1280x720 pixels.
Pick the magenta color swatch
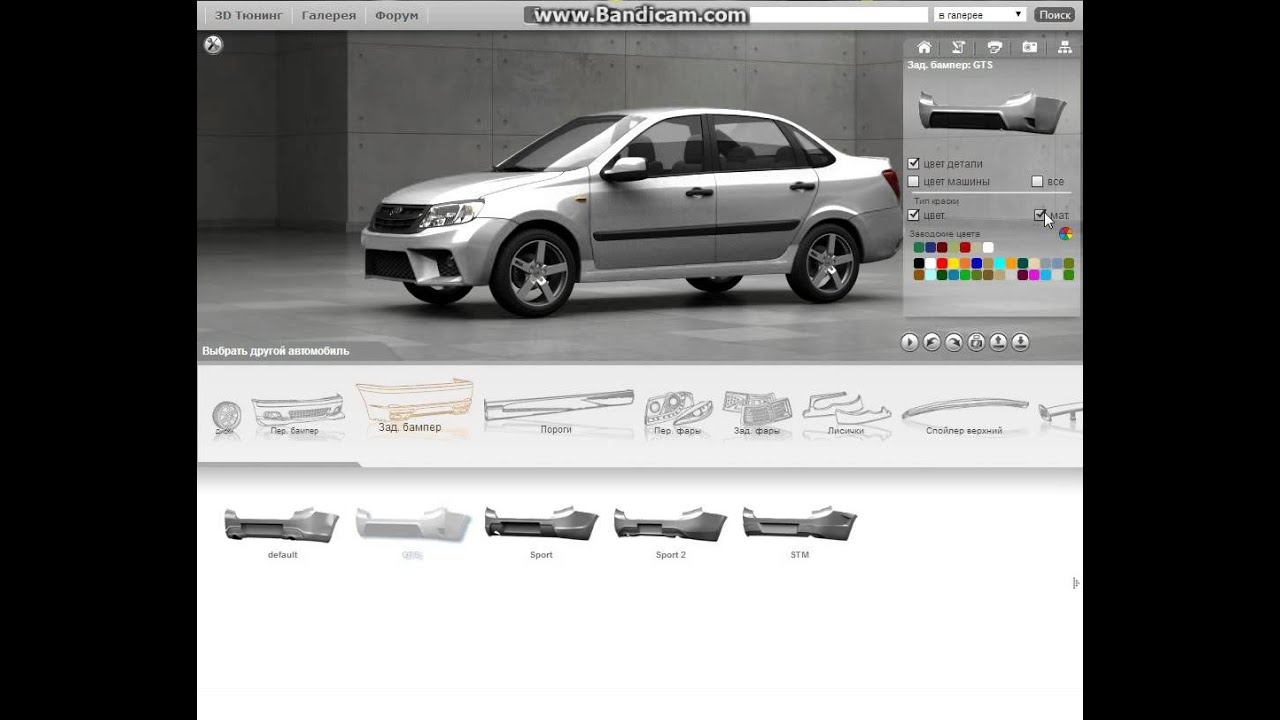coord(1034,275)
